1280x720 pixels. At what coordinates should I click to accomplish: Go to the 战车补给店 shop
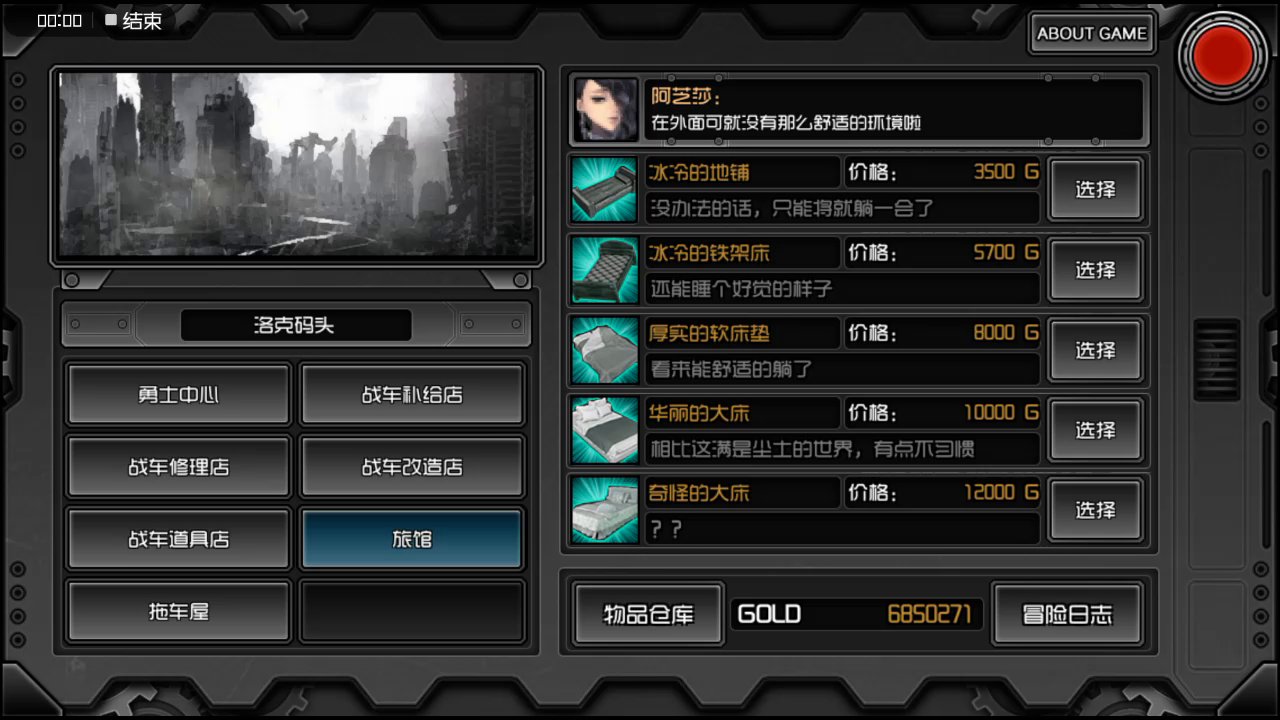pyautogui.click(x=412, y=395)
